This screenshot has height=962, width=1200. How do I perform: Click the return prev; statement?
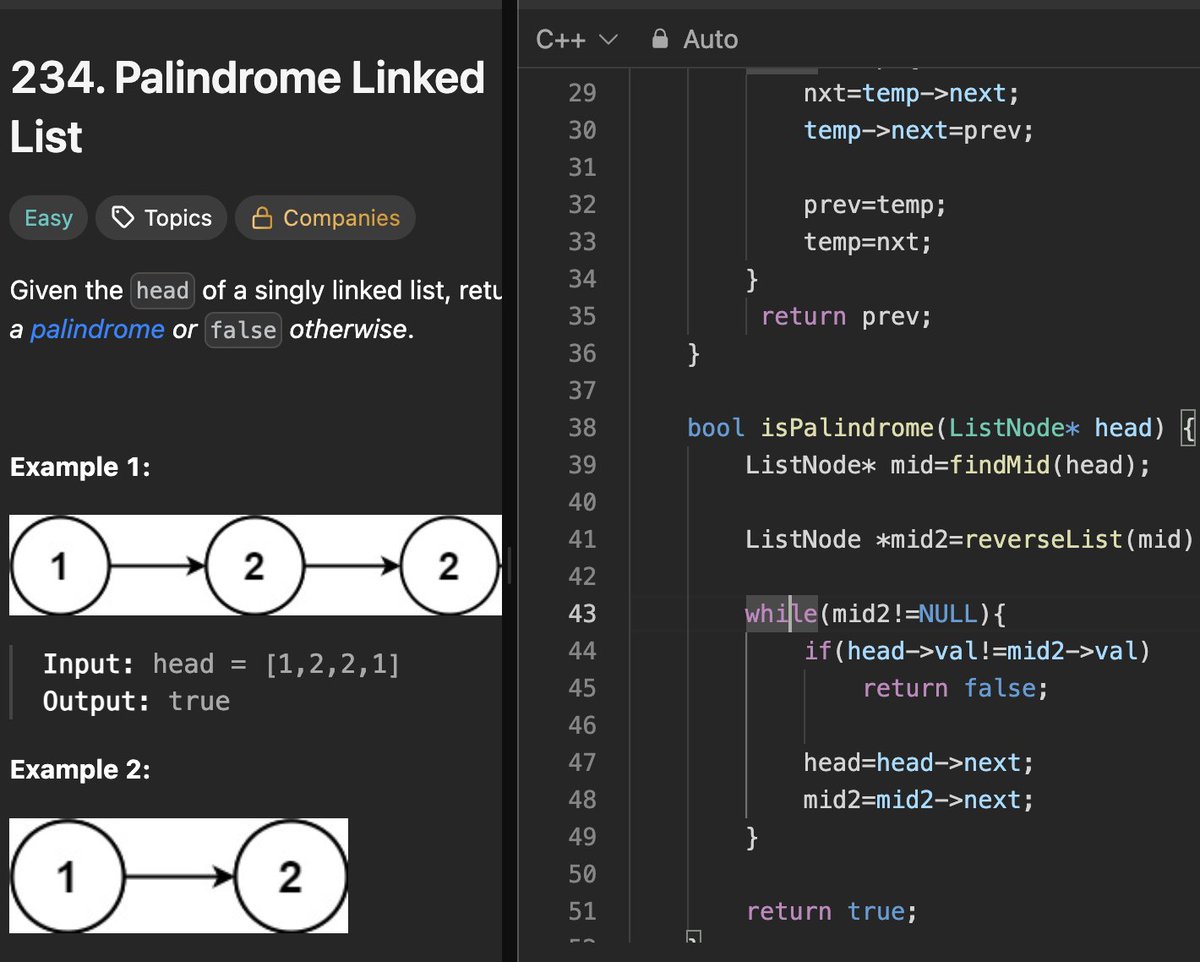coord(846,317)
